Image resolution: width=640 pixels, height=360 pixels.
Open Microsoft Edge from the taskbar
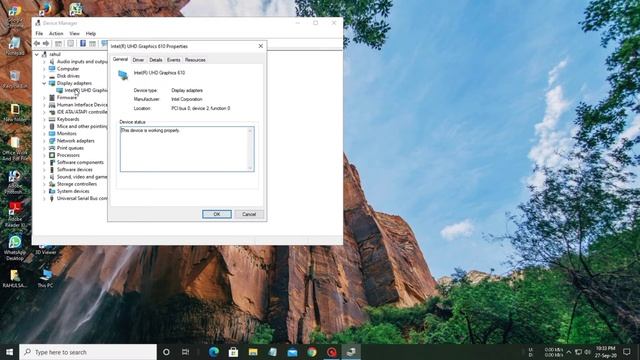point(213,352)
